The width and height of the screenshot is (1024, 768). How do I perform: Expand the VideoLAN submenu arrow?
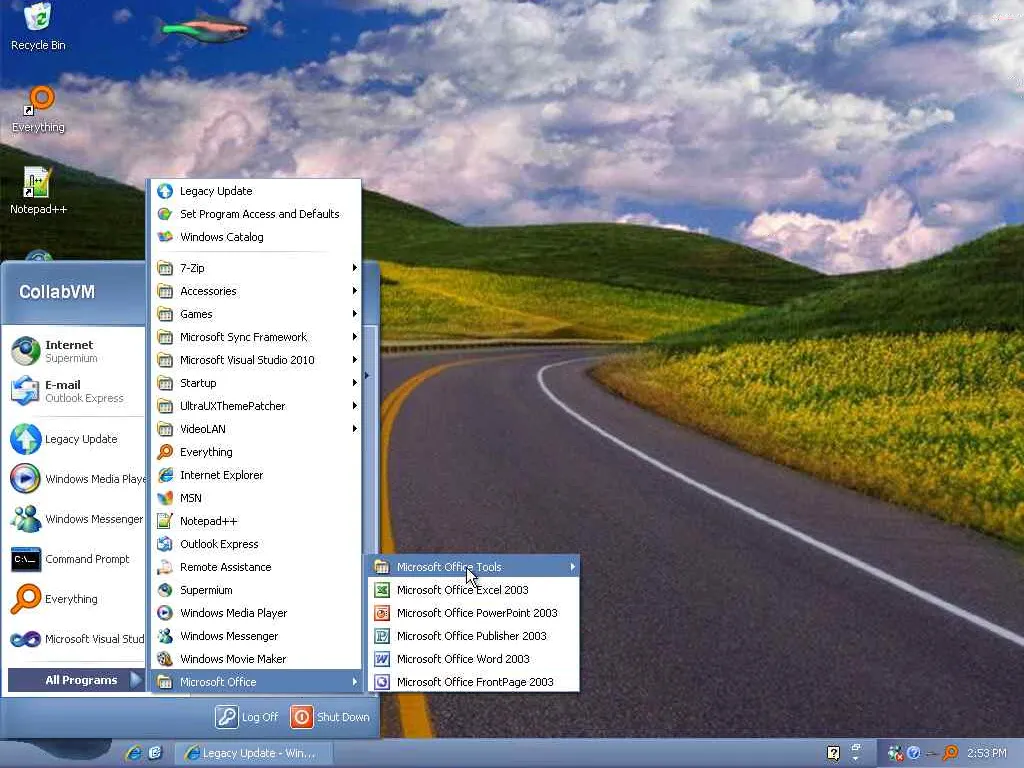pyautogui.click(x=355, y=428)
